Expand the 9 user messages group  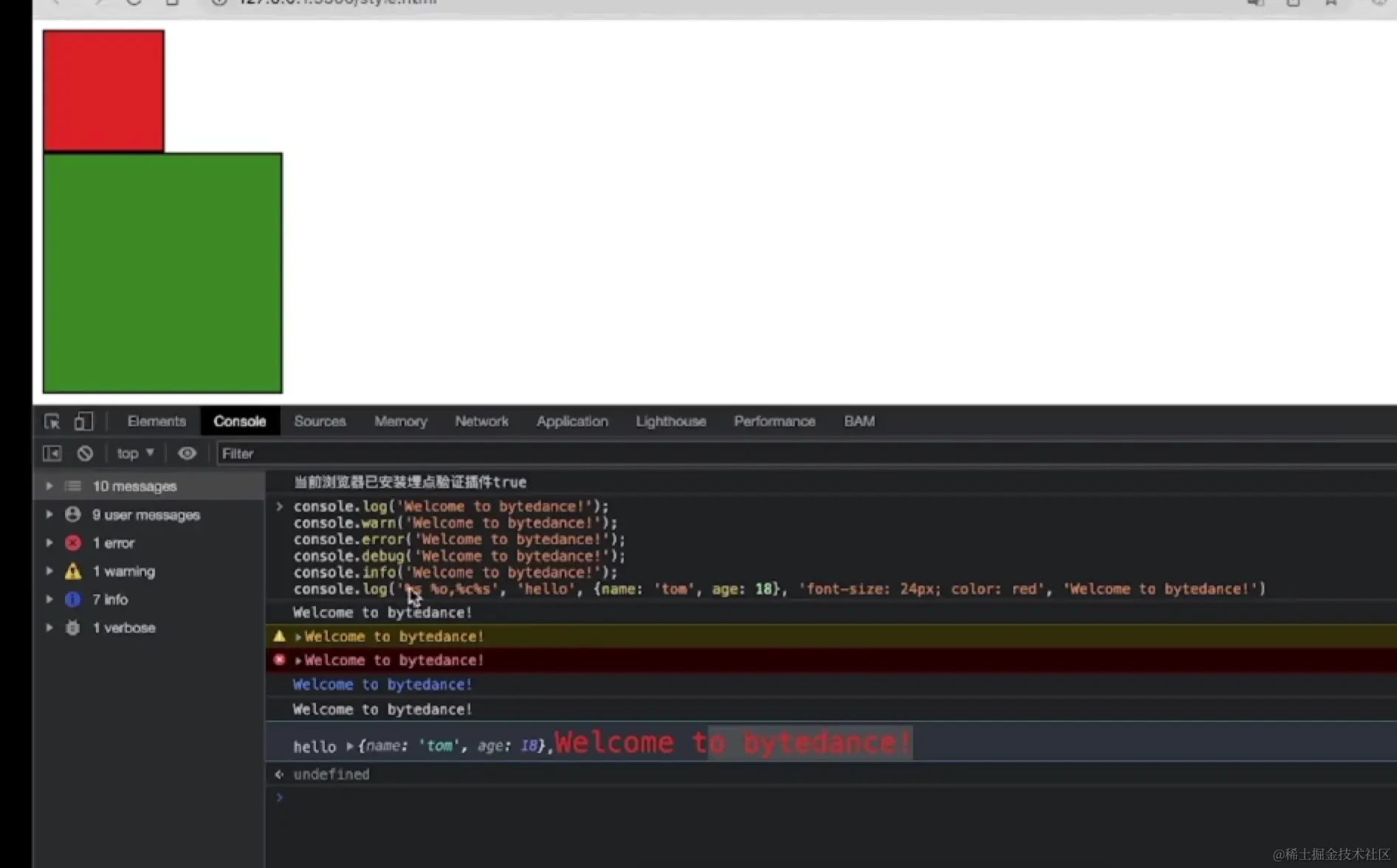click(x=49, y=514)
